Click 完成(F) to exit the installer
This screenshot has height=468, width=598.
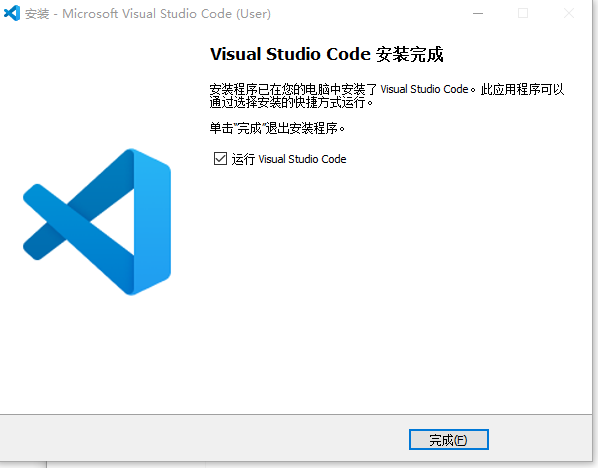[x=448, y=439]
